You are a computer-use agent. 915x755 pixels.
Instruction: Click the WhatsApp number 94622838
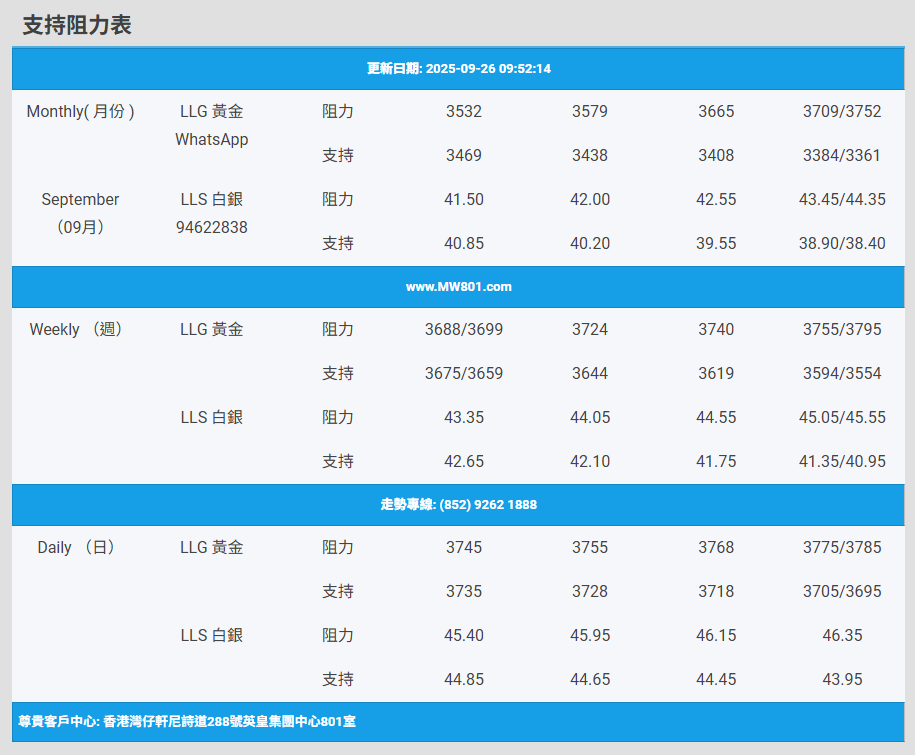(x=211, y=228)
